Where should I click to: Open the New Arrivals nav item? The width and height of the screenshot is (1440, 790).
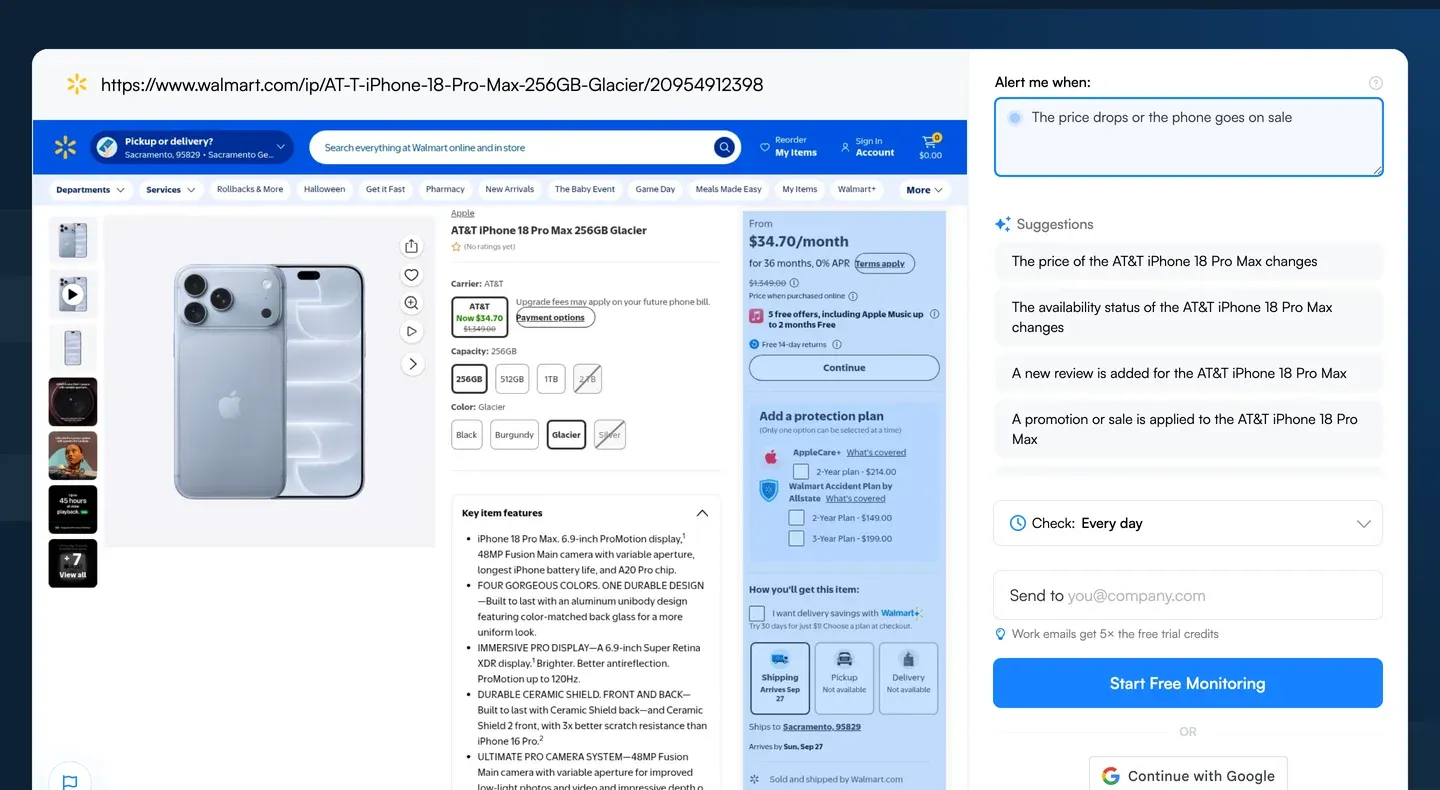click(x=510, y=189)
